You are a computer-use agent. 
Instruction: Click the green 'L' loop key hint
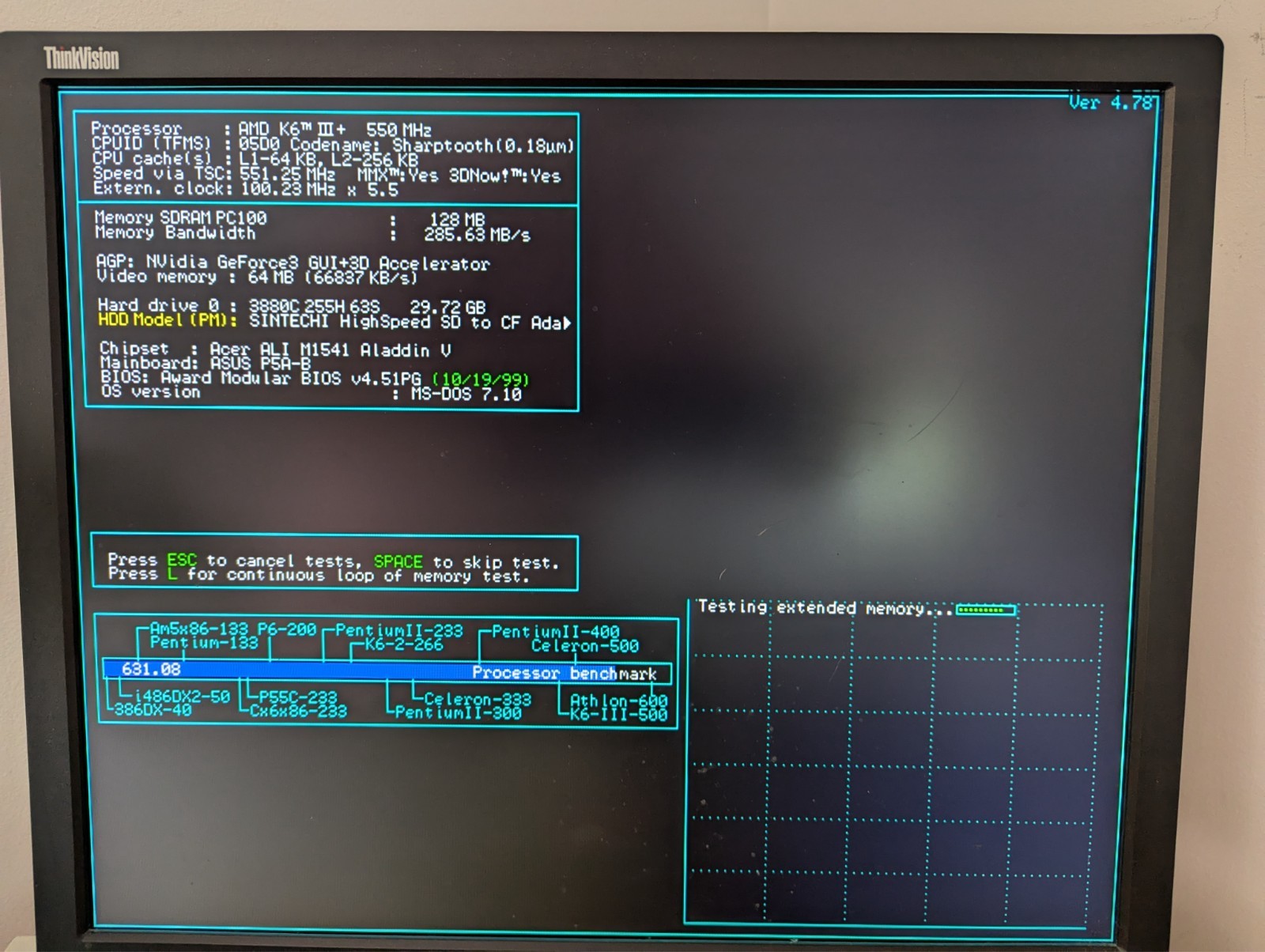[x=172, y=574]
